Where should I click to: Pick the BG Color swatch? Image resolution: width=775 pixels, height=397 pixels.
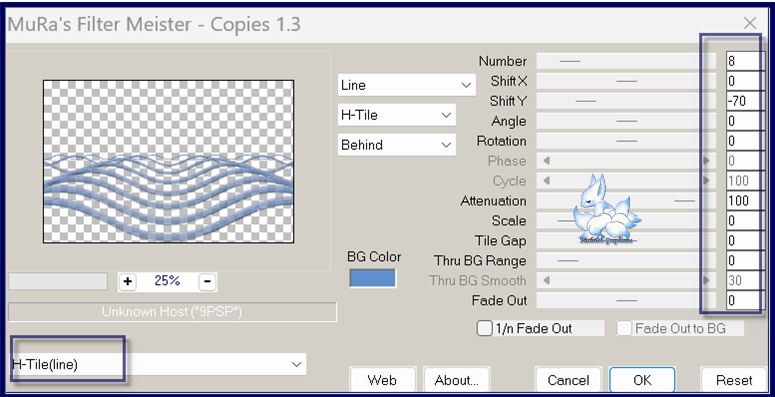pos(373,278)
